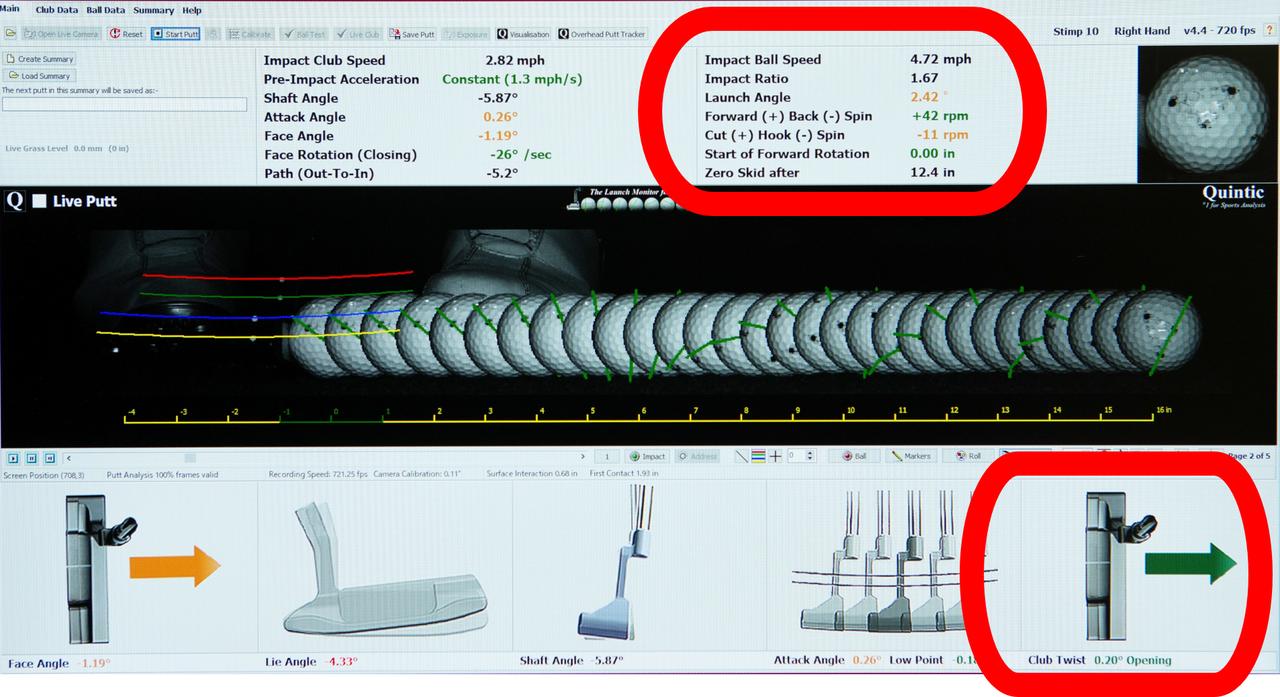The width and height of the screenshot is (1280, 697).
Task: Open the Ball Data menu
Action: coord(105,10)
